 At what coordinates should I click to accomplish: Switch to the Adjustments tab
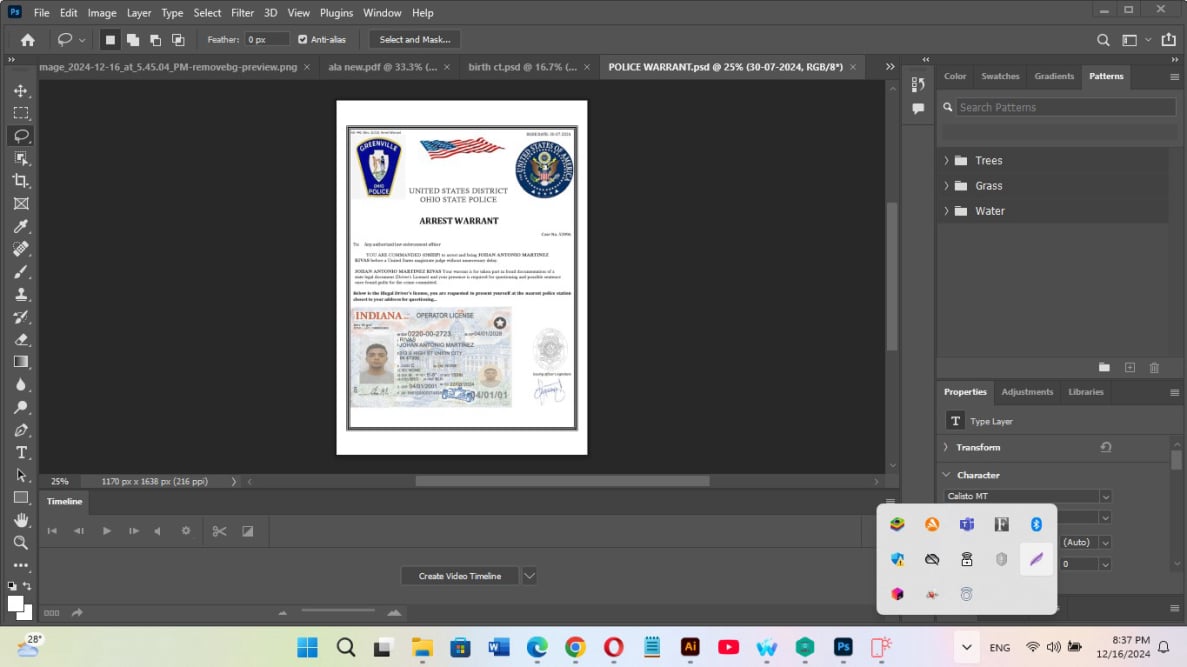pos(1027,392)
